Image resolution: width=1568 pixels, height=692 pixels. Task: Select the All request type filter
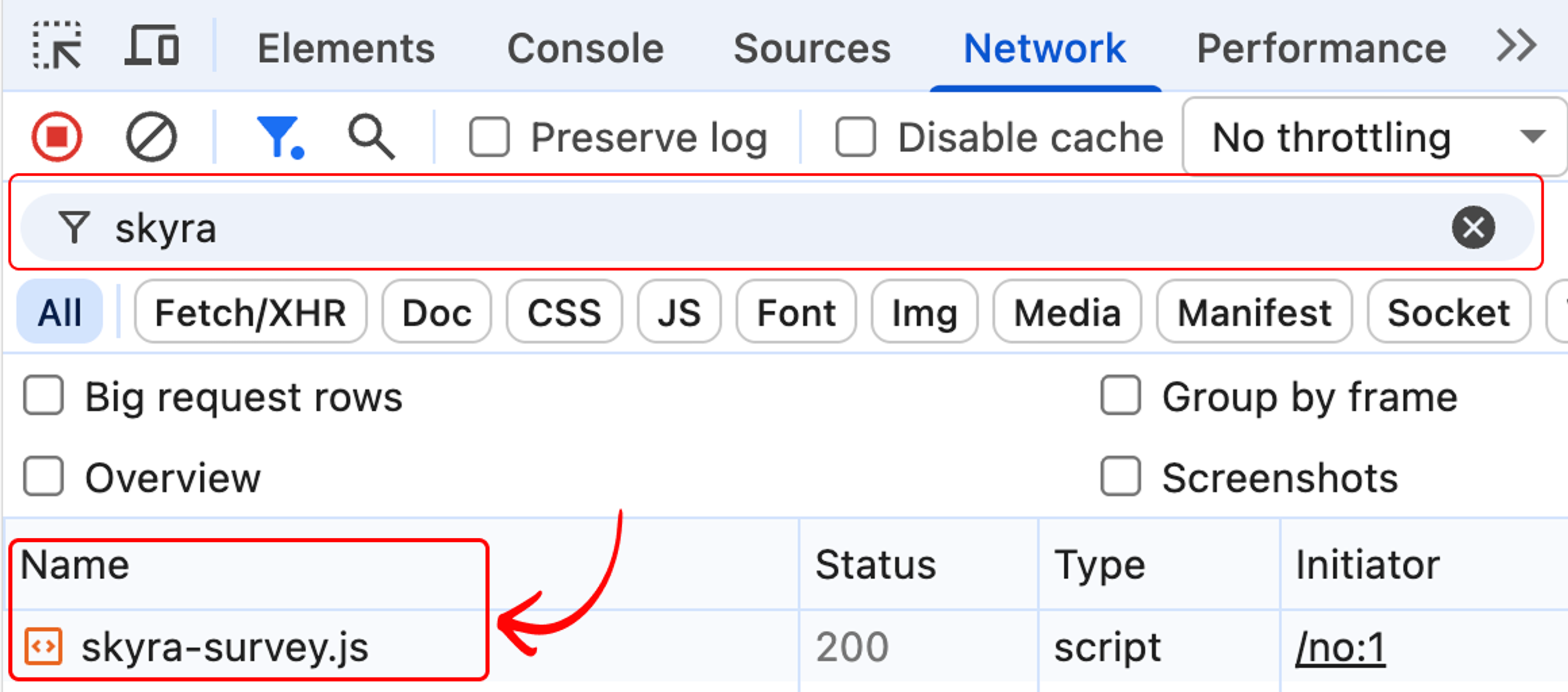pyautogui.click(x=59, y=312)
